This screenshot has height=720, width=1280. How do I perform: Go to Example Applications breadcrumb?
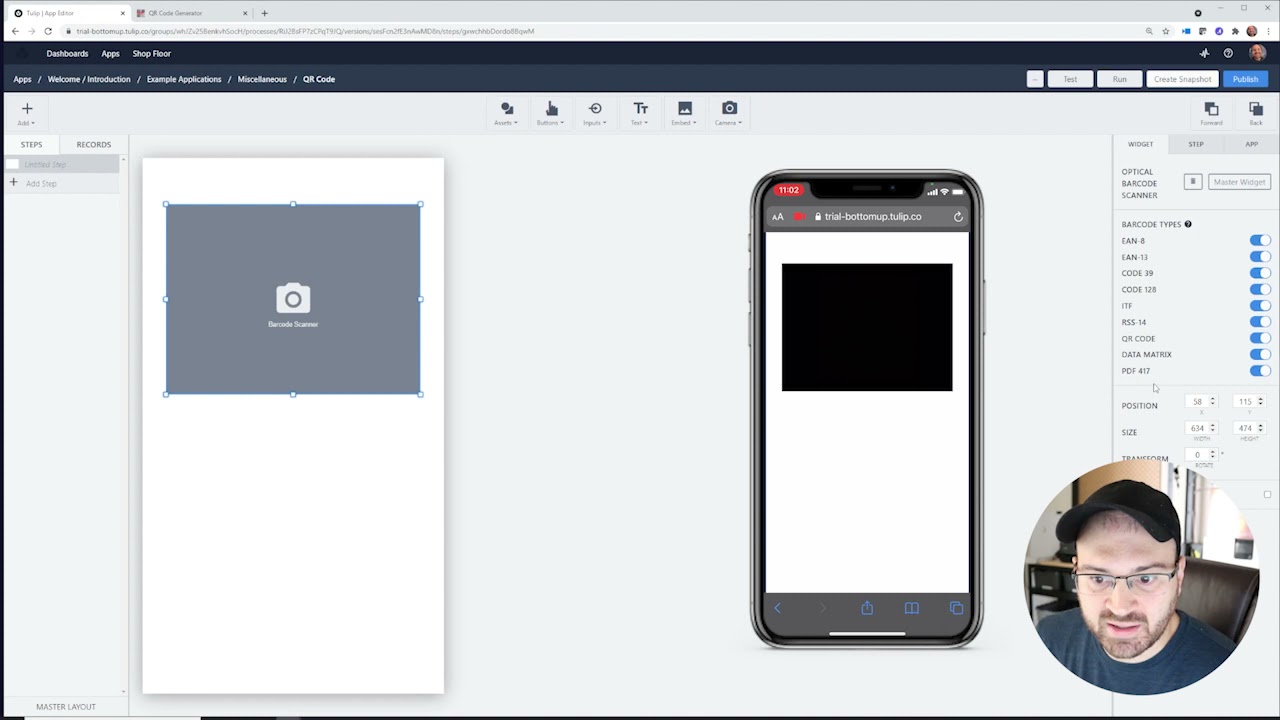click(184, 79)
